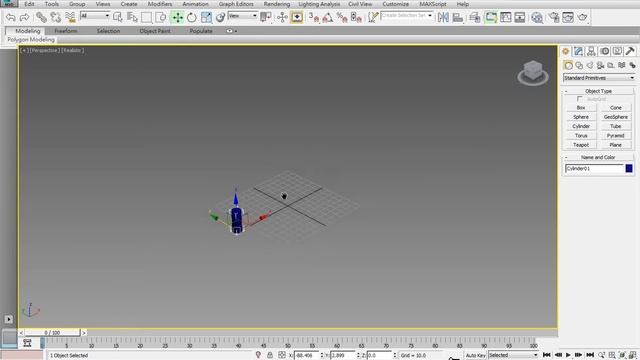Open the selection filter 'All' dropdown
Viewport: 640px width, 360px height.
95,16
